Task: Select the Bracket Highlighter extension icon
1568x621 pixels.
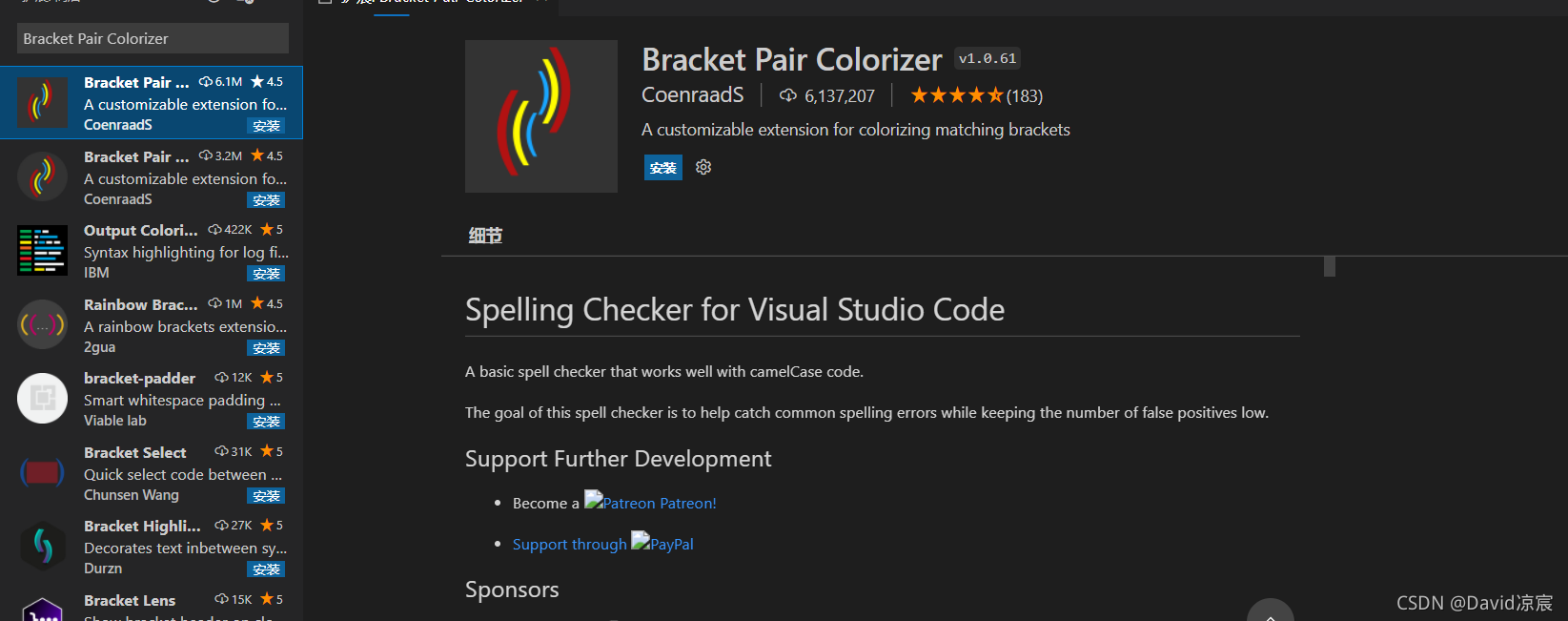Action: click(x=42, y=546)
